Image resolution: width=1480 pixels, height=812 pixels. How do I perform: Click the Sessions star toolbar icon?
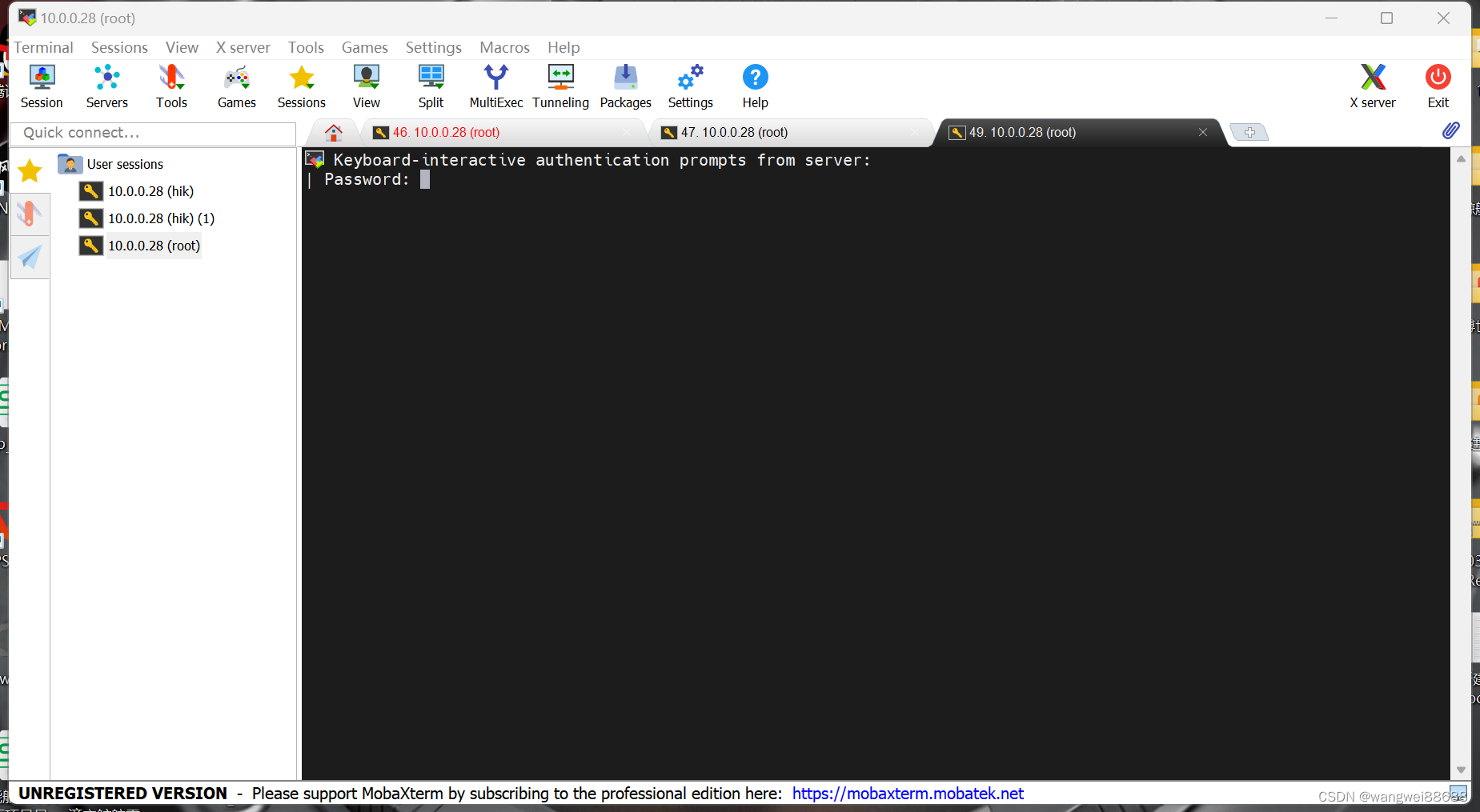coord(302,86)
